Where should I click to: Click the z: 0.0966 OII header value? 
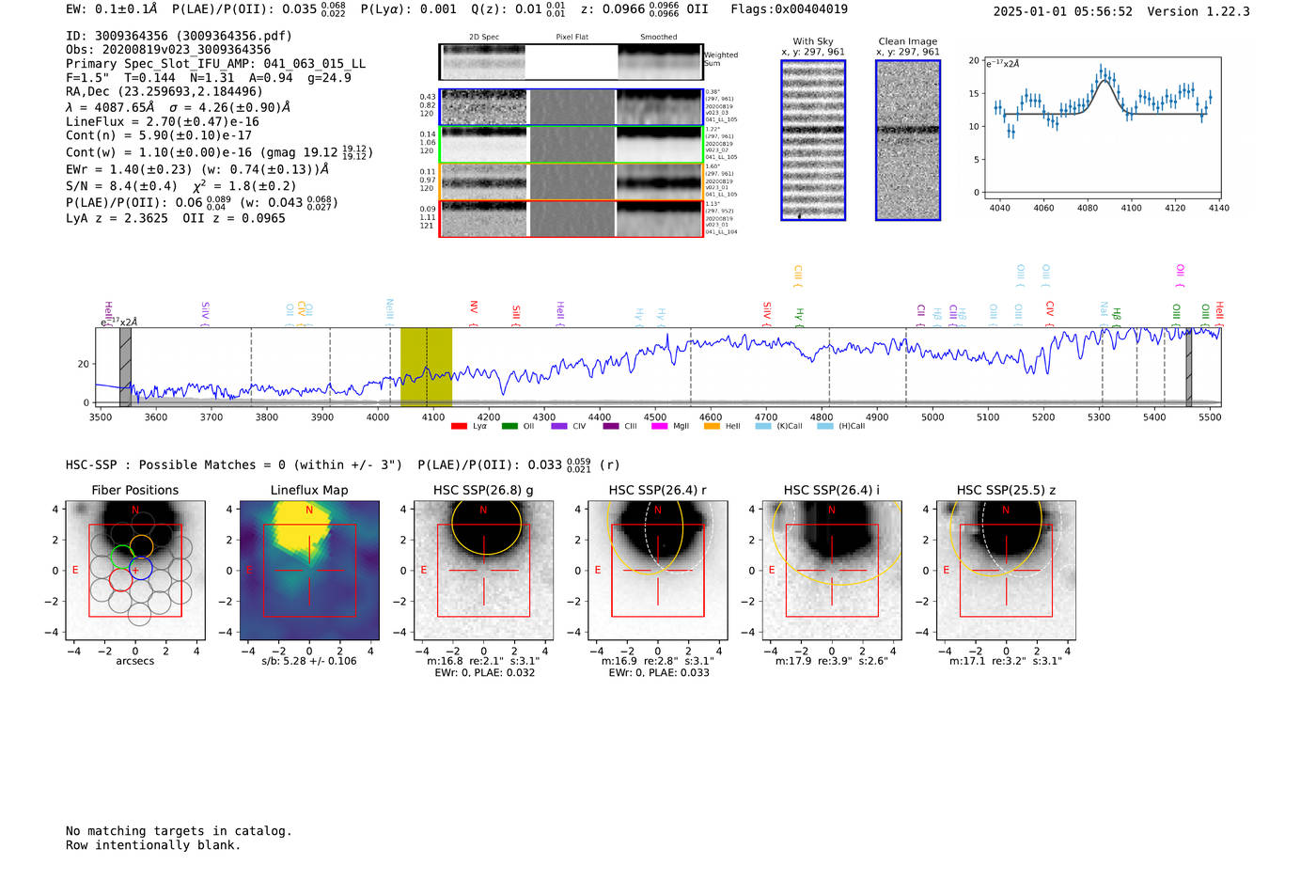645,9
